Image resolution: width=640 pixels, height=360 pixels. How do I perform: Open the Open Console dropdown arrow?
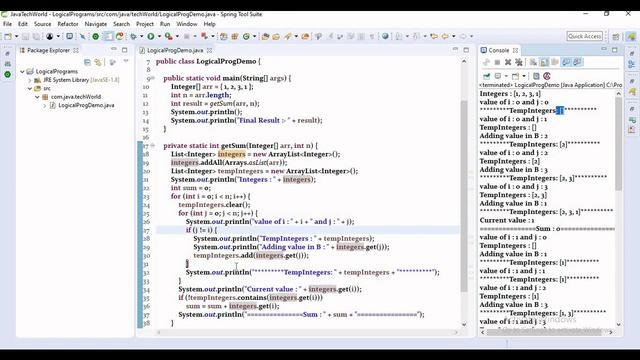tap(524, 76)
